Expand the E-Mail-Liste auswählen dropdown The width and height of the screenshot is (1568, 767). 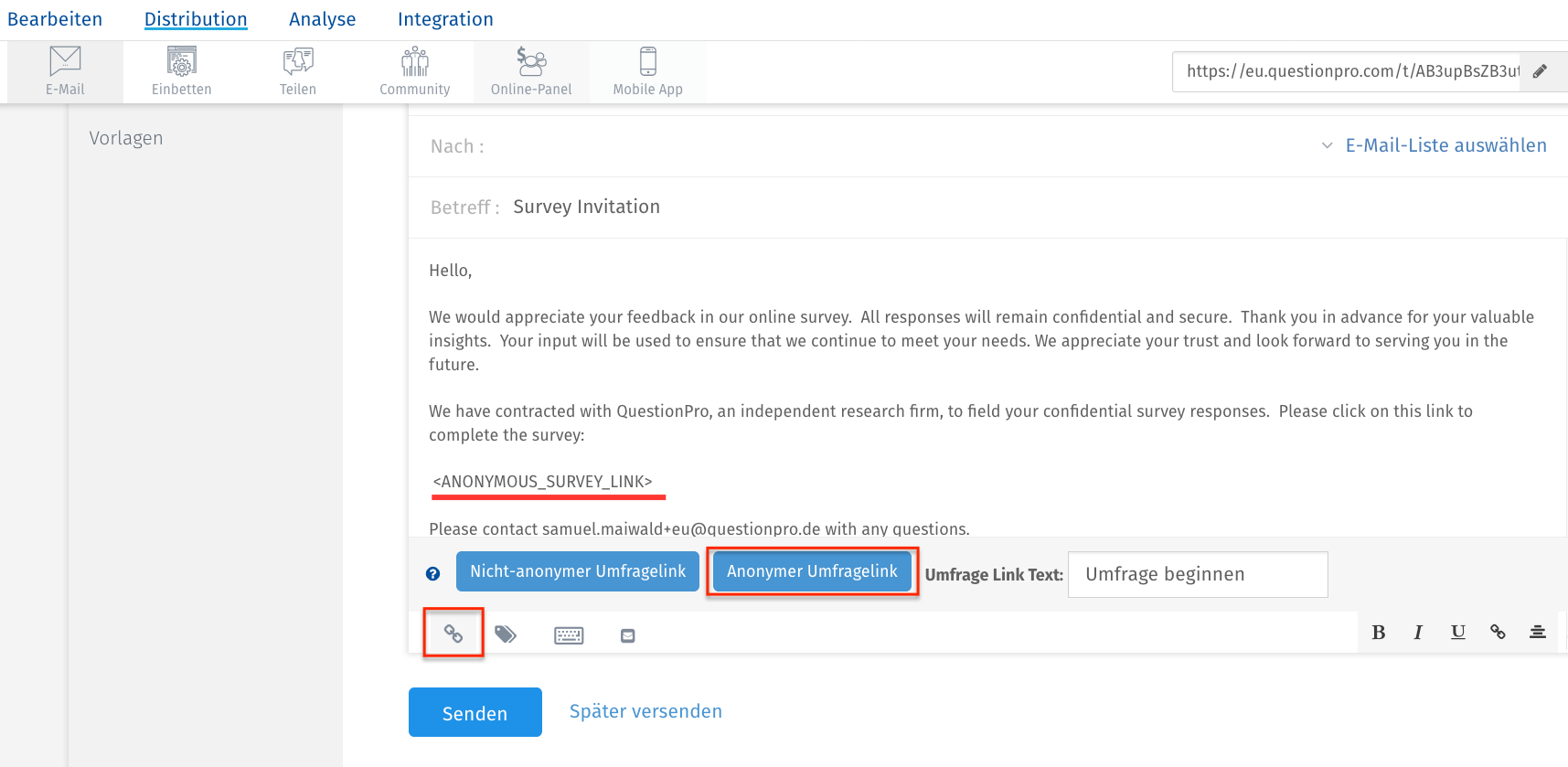pos(1435,145)
